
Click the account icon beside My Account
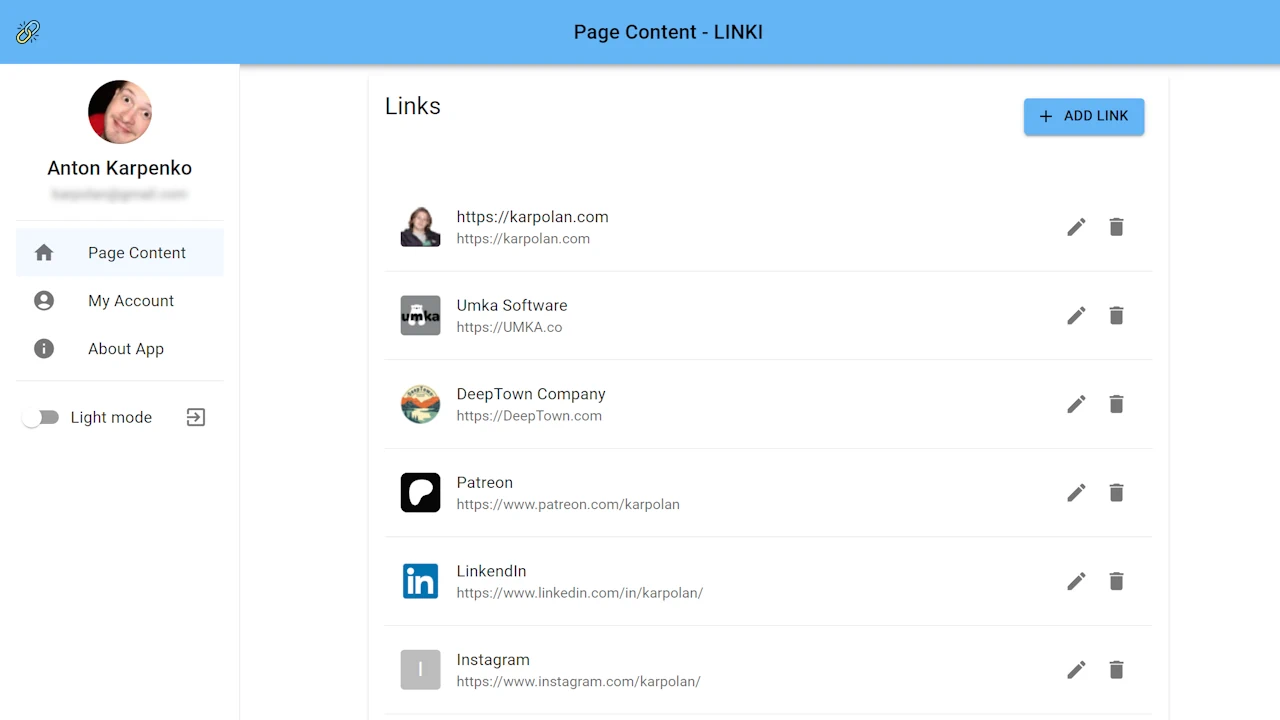coord(44,300)
